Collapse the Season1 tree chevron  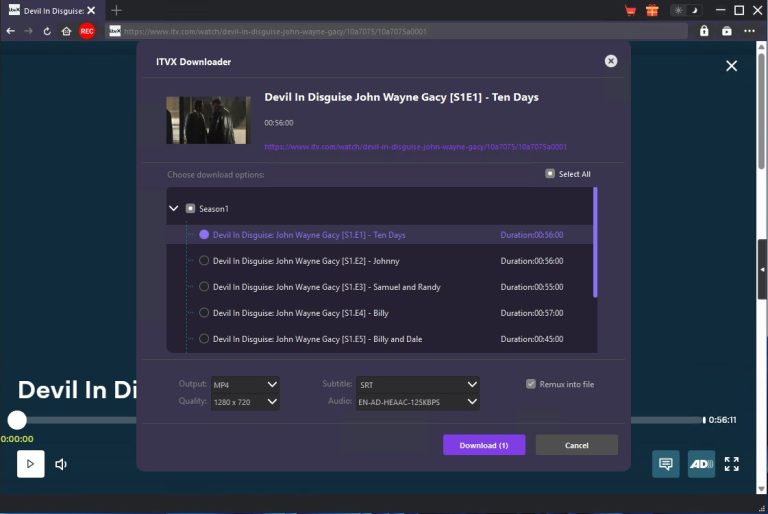point(173,208)
